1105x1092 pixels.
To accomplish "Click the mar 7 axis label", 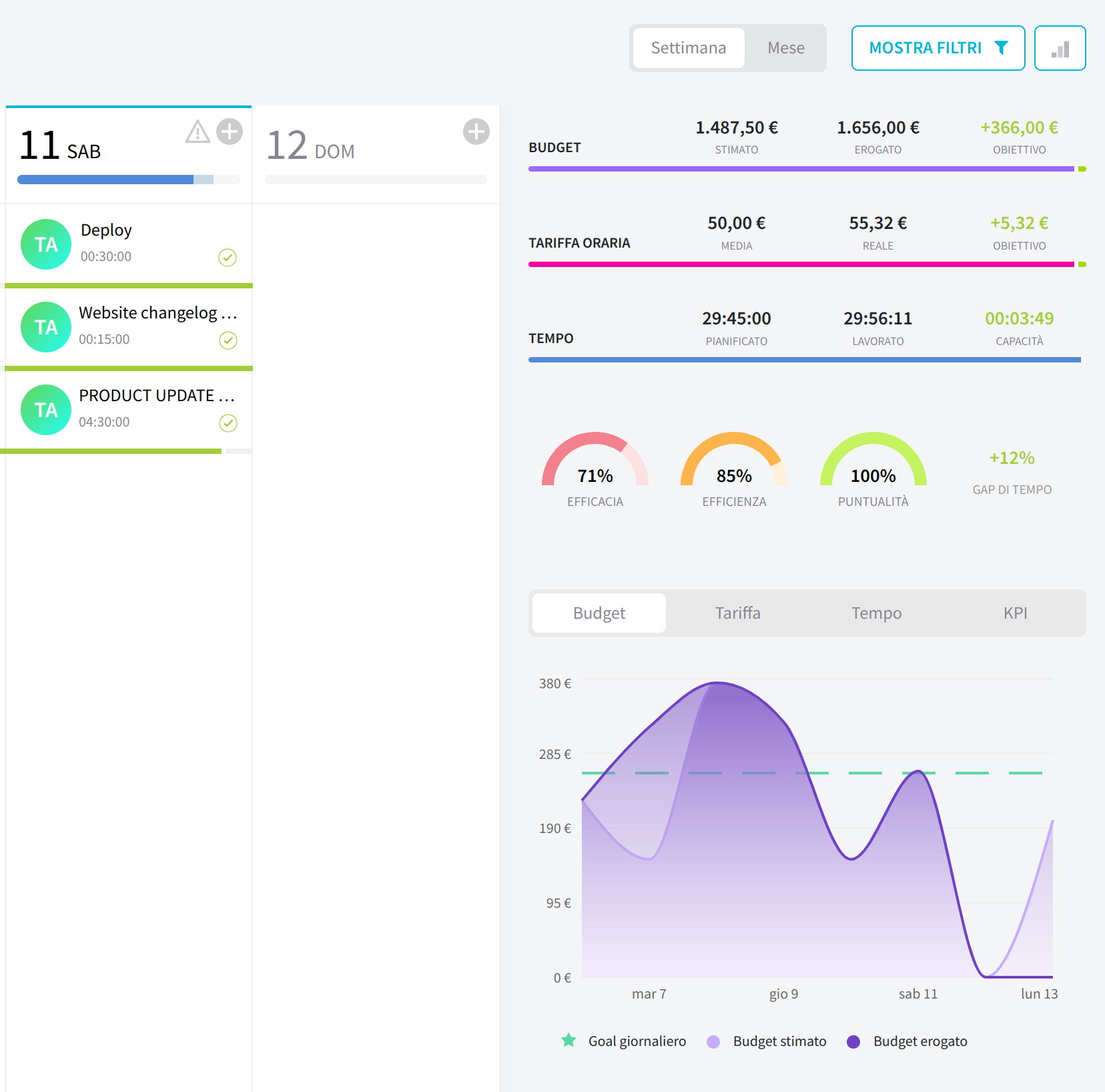I will click(649, 994).
